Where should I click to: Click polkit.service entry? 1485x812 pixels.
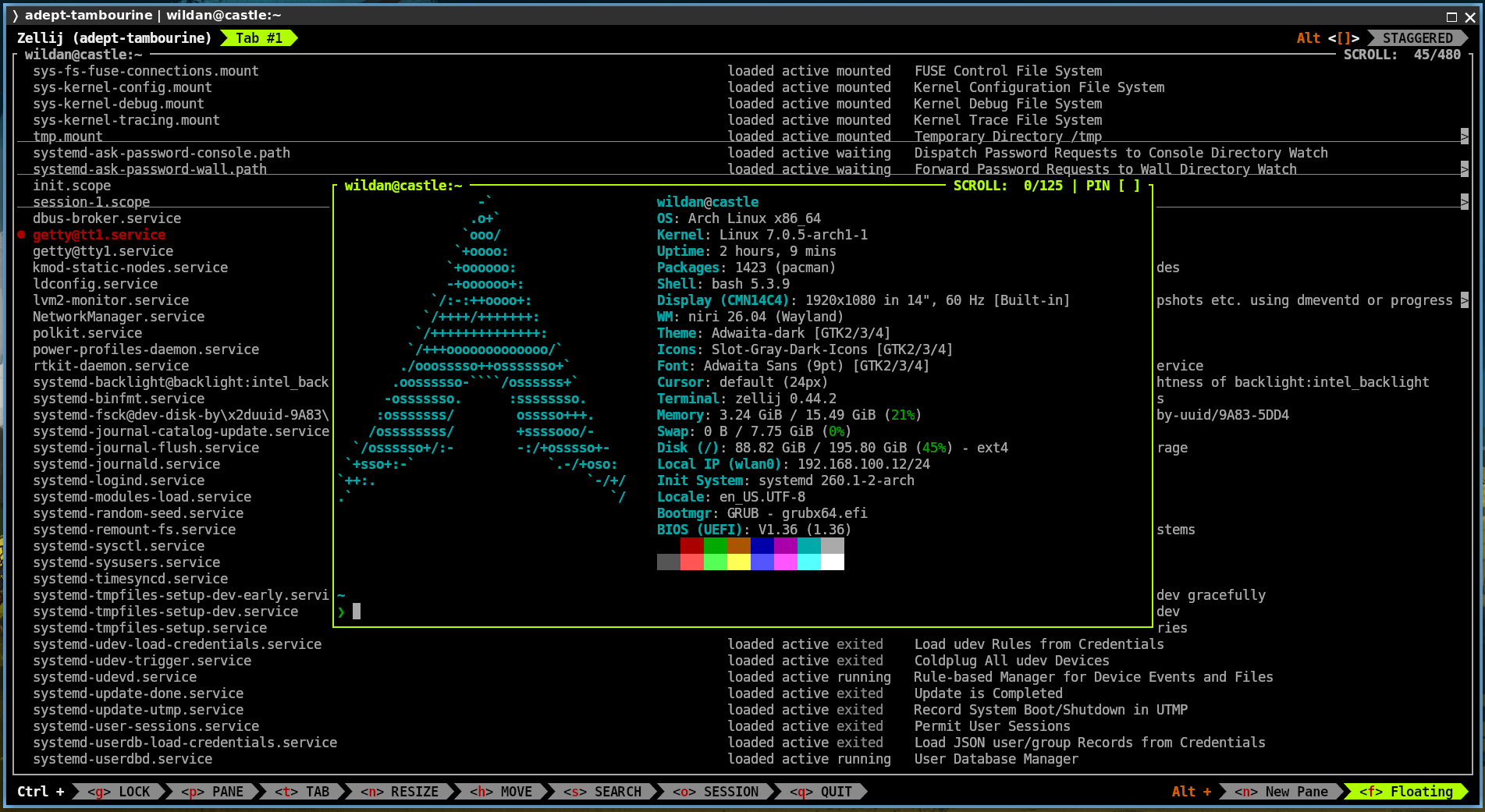[87, 333]
